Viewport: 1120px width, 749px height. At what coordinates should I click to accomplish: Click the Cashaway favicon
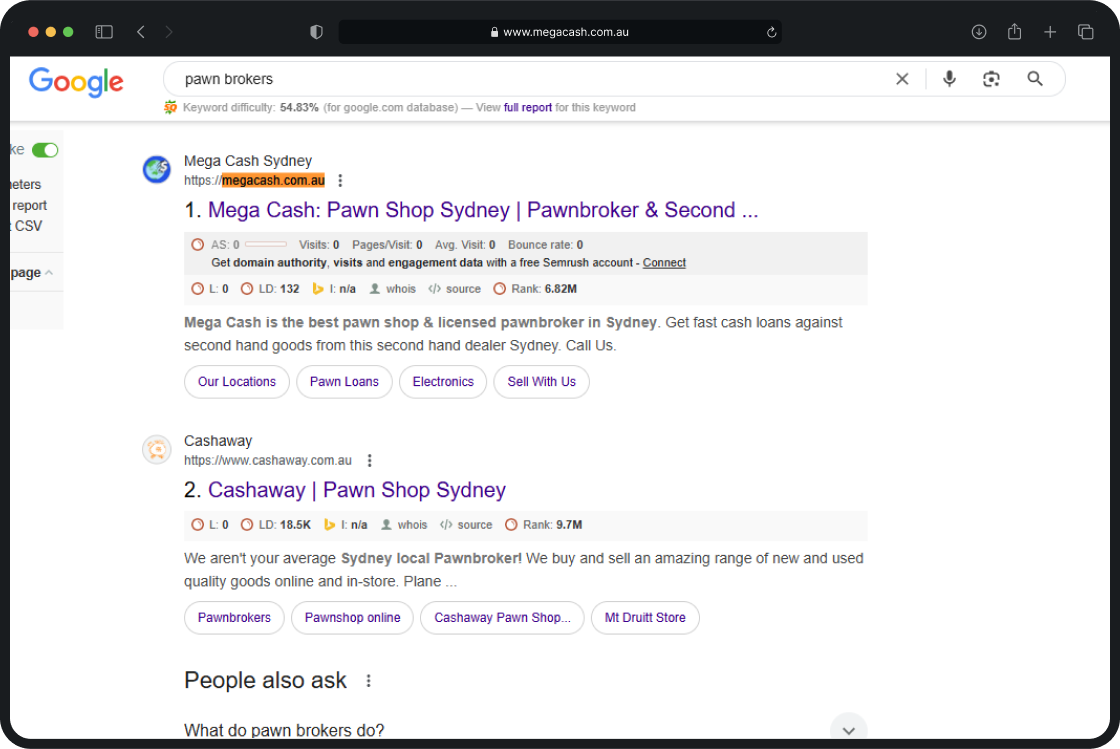click(156, 450)
